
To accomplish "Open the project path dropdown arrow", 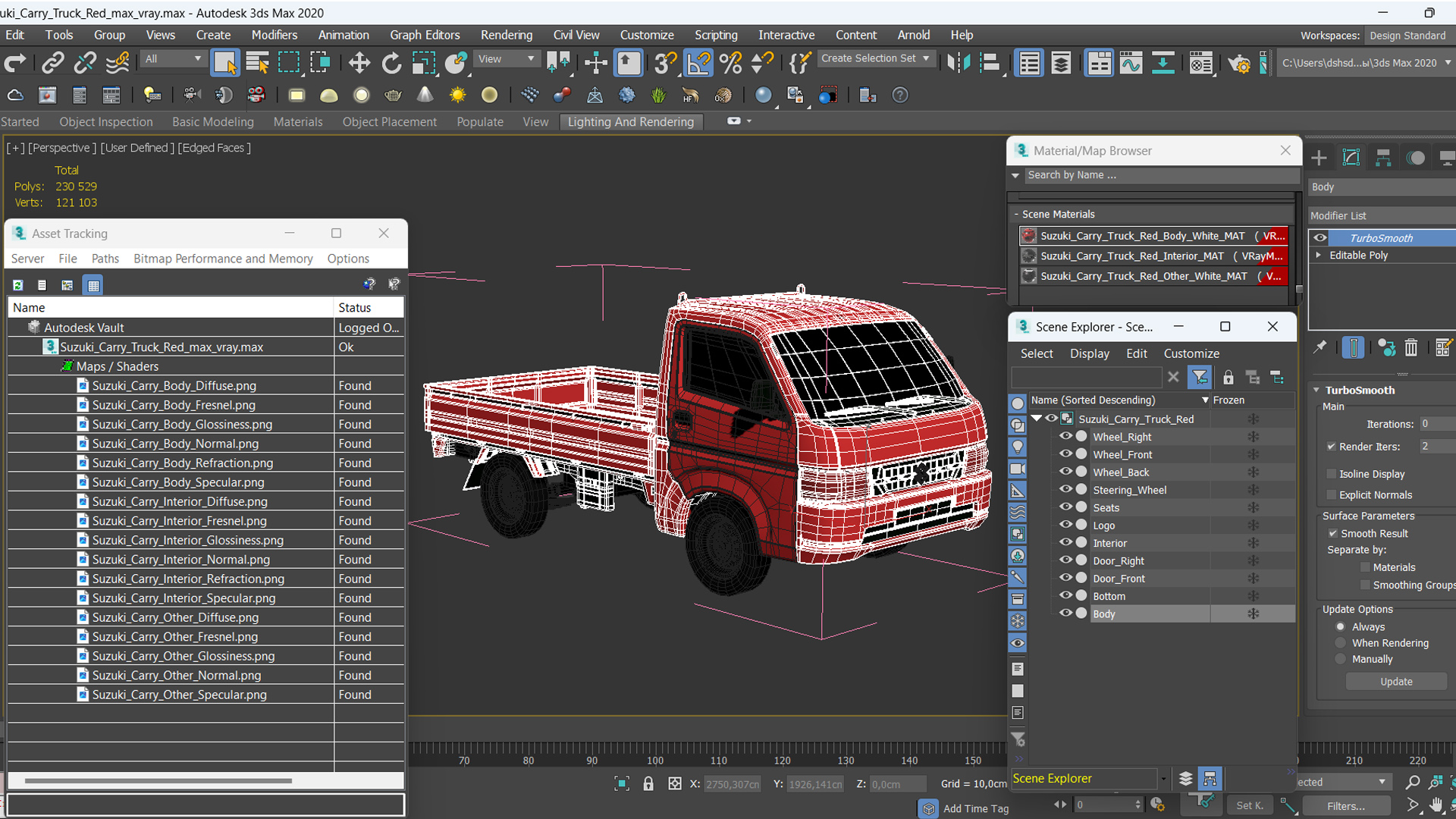I will click(1448, 63).
